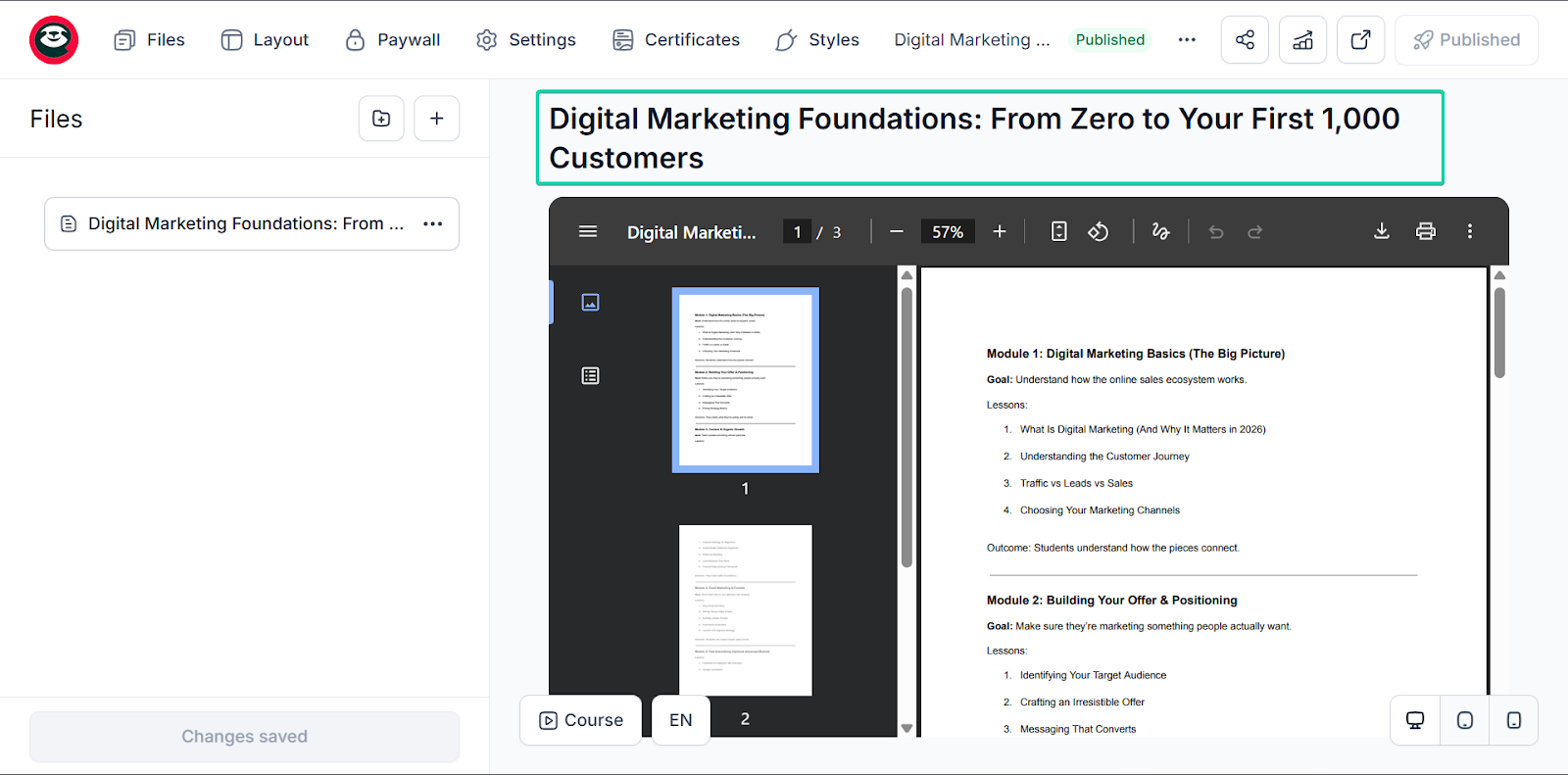The height and width of the screenshot is (775, 1568).
Task: Click the plus icon to add file
Action: (x=437, y=119)
